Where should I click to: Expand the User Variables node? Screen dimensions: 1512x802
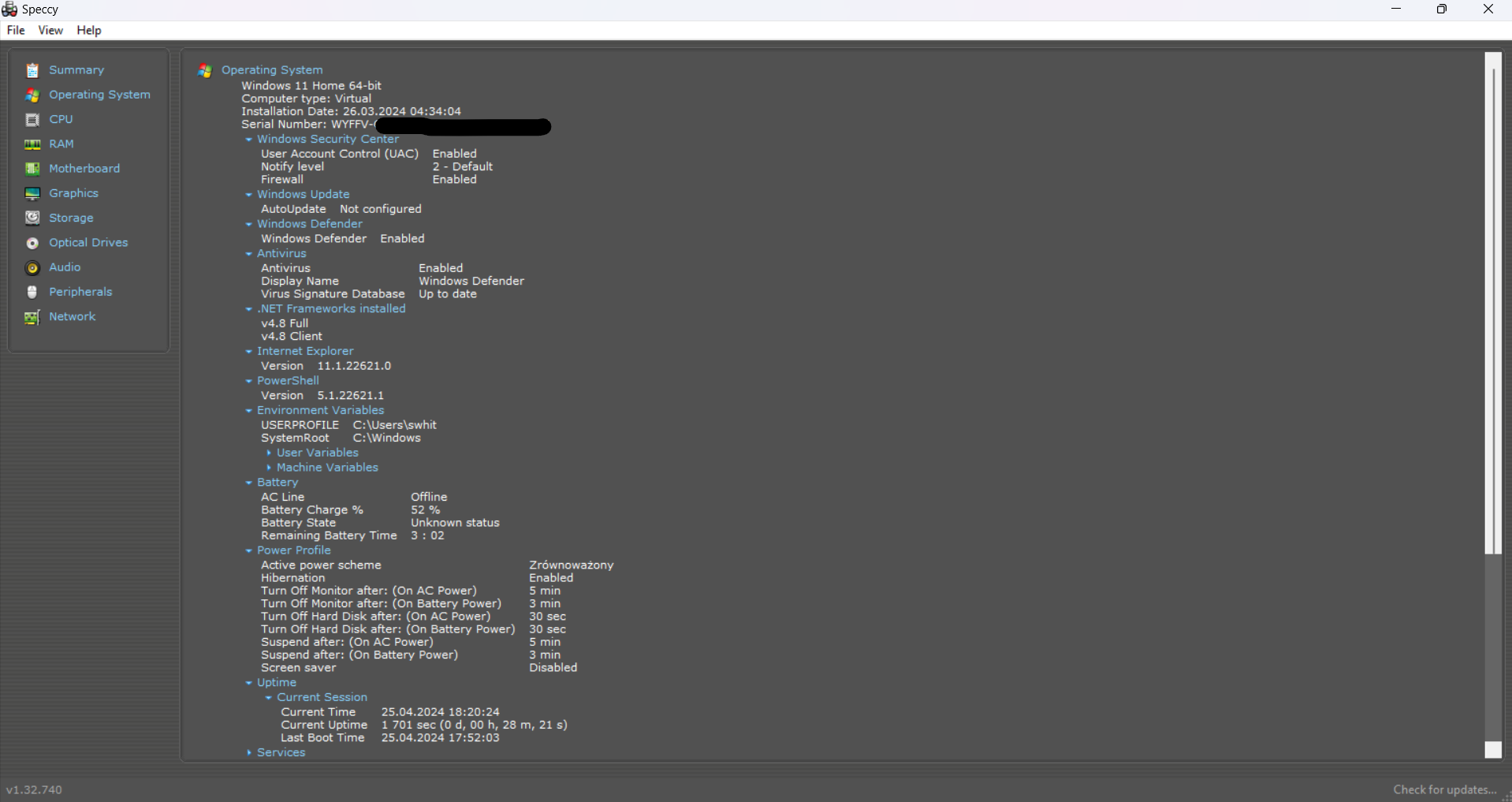269,453
